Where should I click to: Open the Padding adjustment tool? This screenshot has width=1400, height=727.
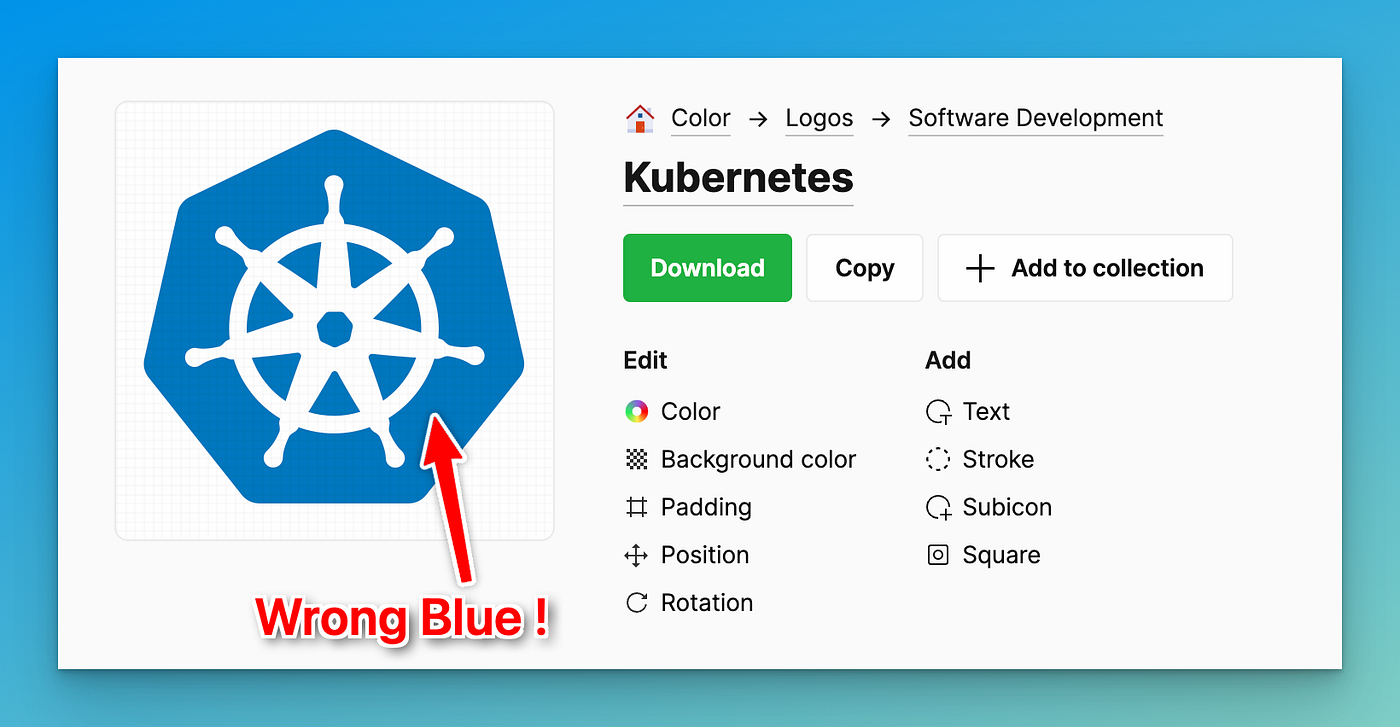[x=705, y=507]
